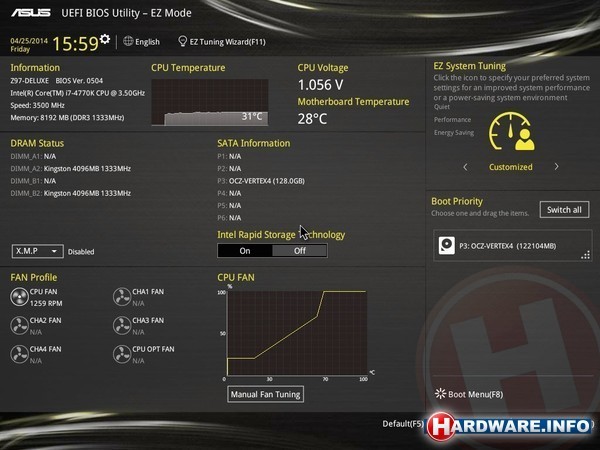Click the 1259 RPM CPU fan speed

pyautogui.click(x=46, y=303)
